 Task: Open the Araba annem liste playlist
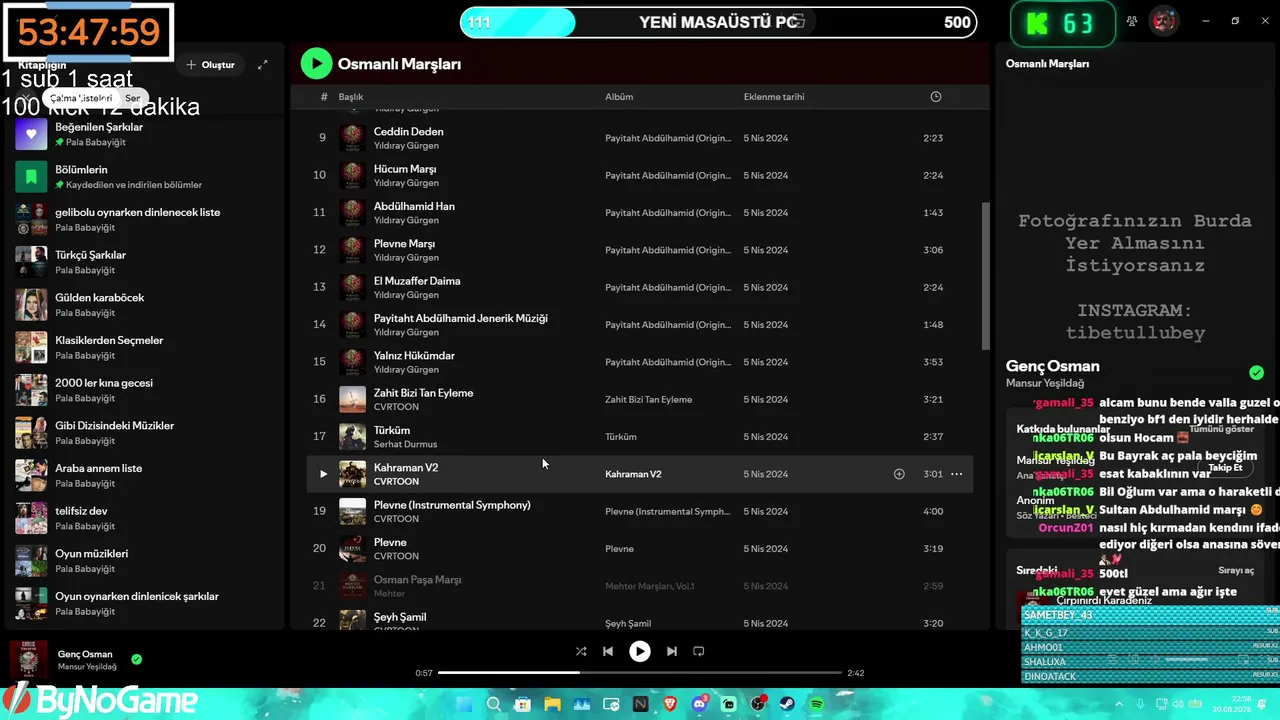[x=145, y=475]
